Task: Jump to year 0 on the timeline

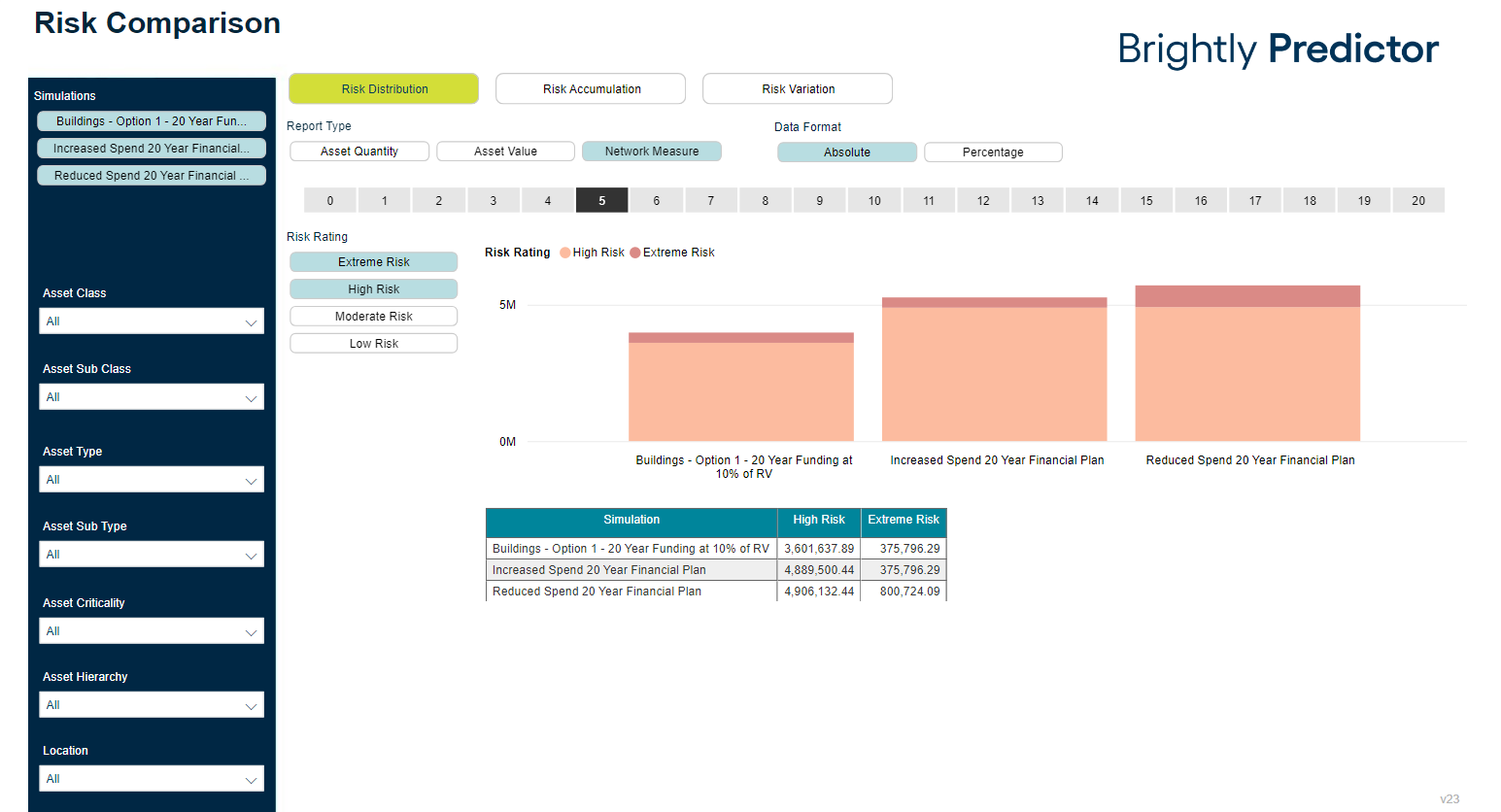Action: point(330,201)
